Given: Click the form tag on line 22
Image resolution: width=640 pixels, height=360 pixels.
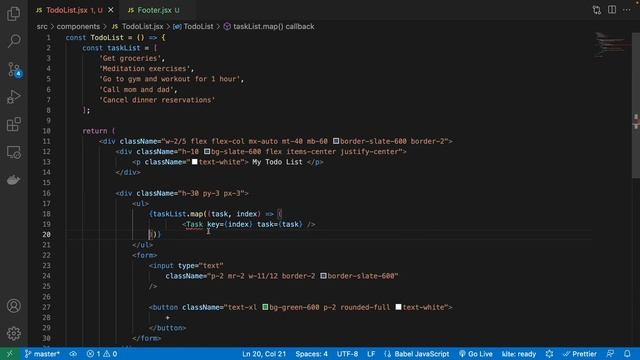Looking at the screenshot, I should click(x=145, y=256).
